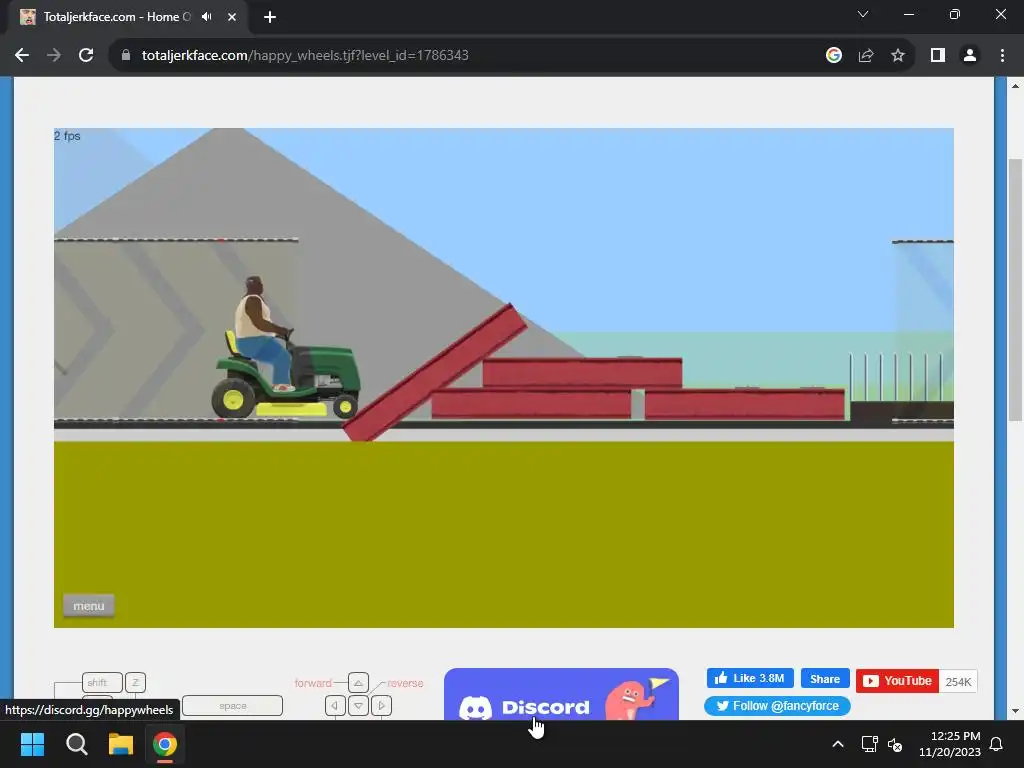Click the right arrow key hint
The width and height of the screenshot is (1024, 768).
coord(381,706)
